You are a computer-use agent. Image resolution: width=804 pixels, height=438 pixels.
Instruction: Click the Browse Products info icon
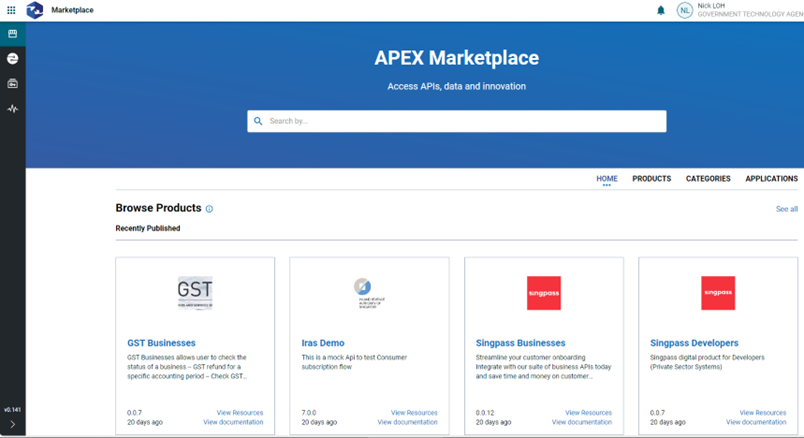(x=209, y=209)
